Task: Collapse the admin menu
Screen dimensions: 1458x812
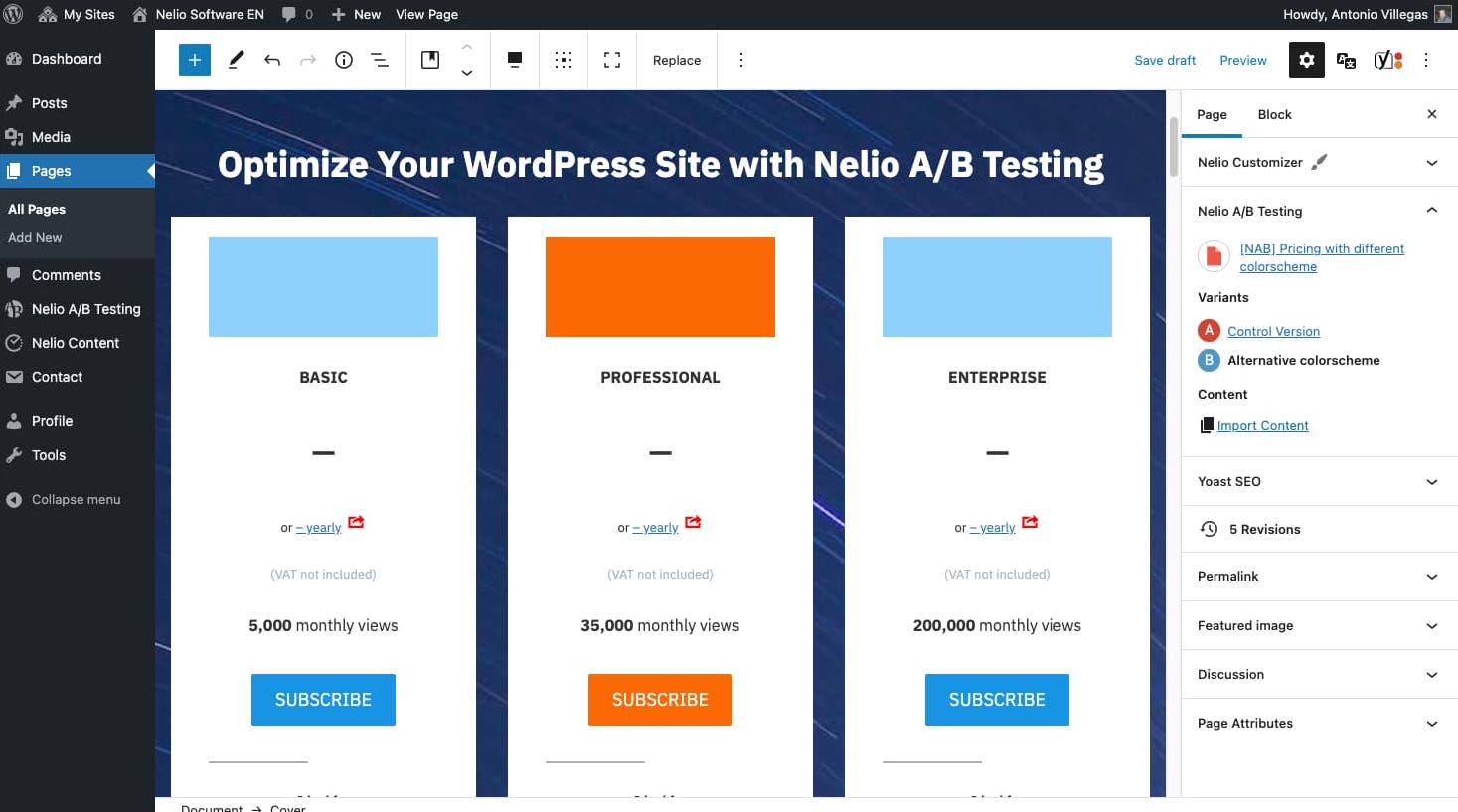Action: (78, 499)
